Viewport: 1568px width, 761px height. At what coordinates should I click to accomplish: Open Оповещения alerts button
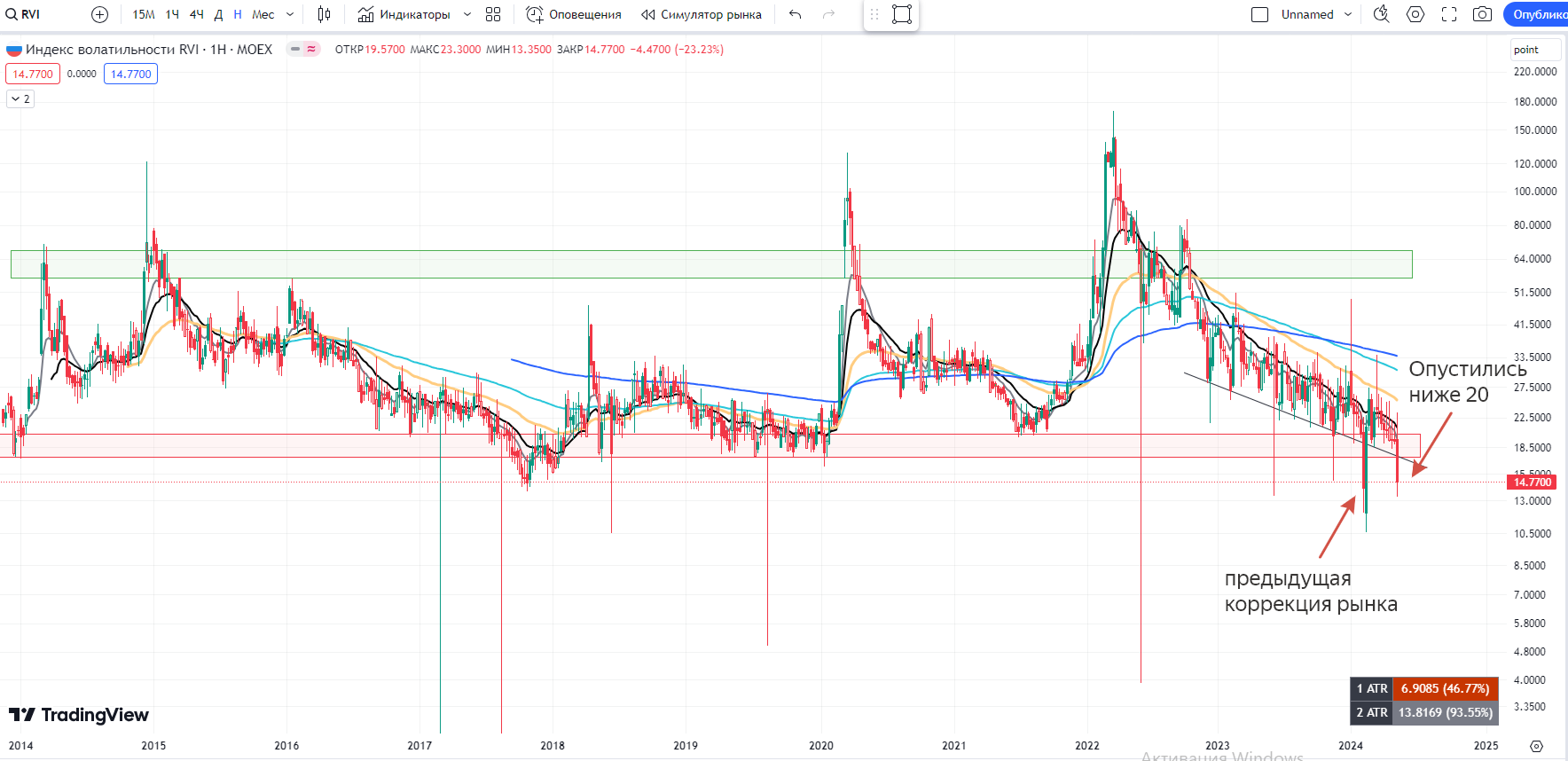574,14
